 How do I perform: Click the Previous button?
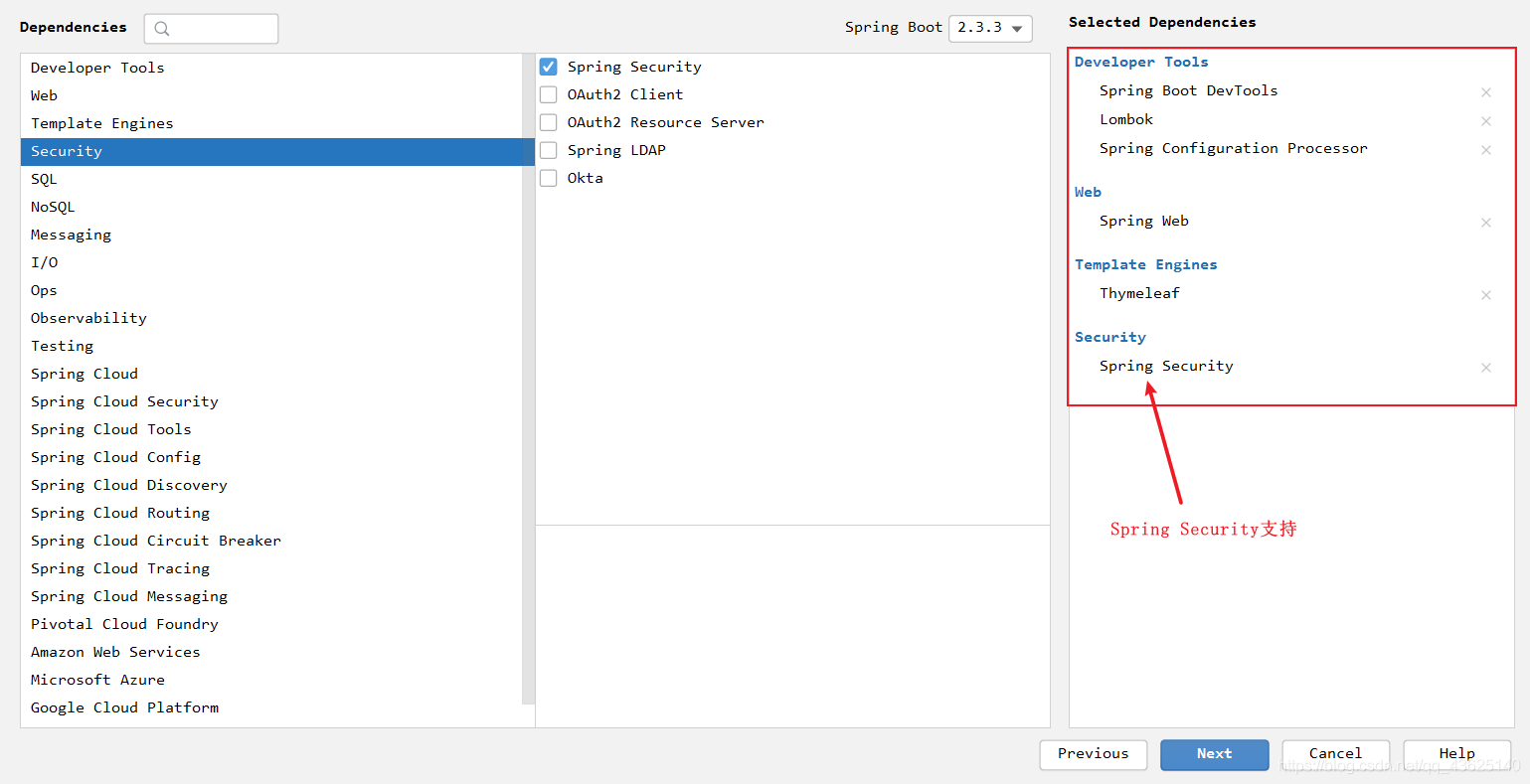click(1094, 754)
